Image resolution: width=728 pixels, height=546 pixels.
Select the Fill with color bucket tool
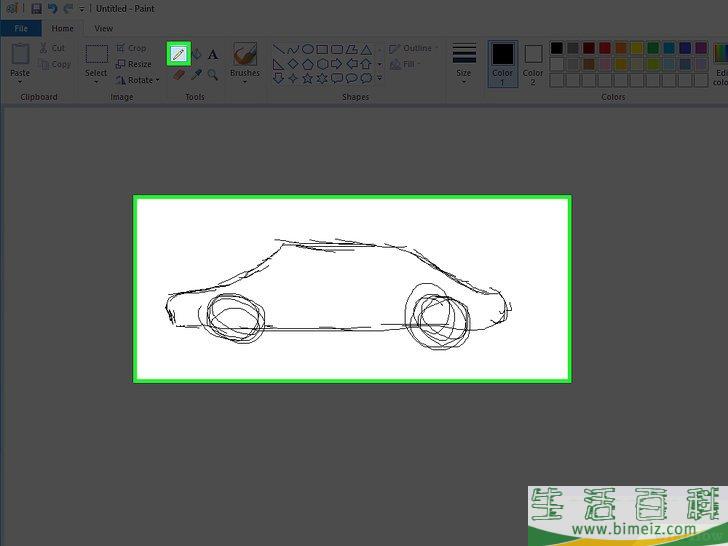(x=196, y=54)
